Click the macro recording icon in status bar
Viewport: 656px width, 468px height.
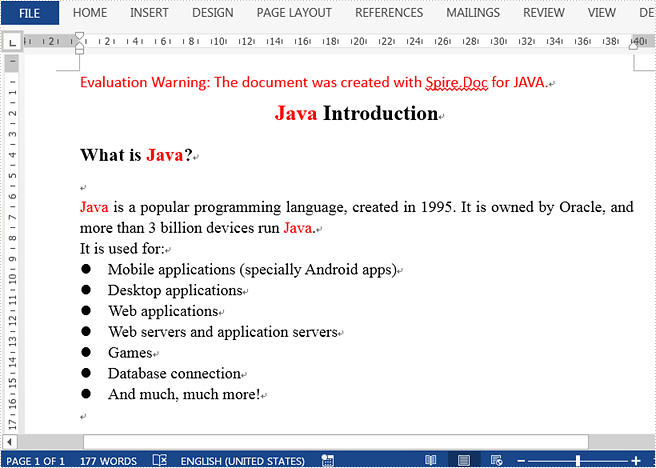click(x=327, y=460)
